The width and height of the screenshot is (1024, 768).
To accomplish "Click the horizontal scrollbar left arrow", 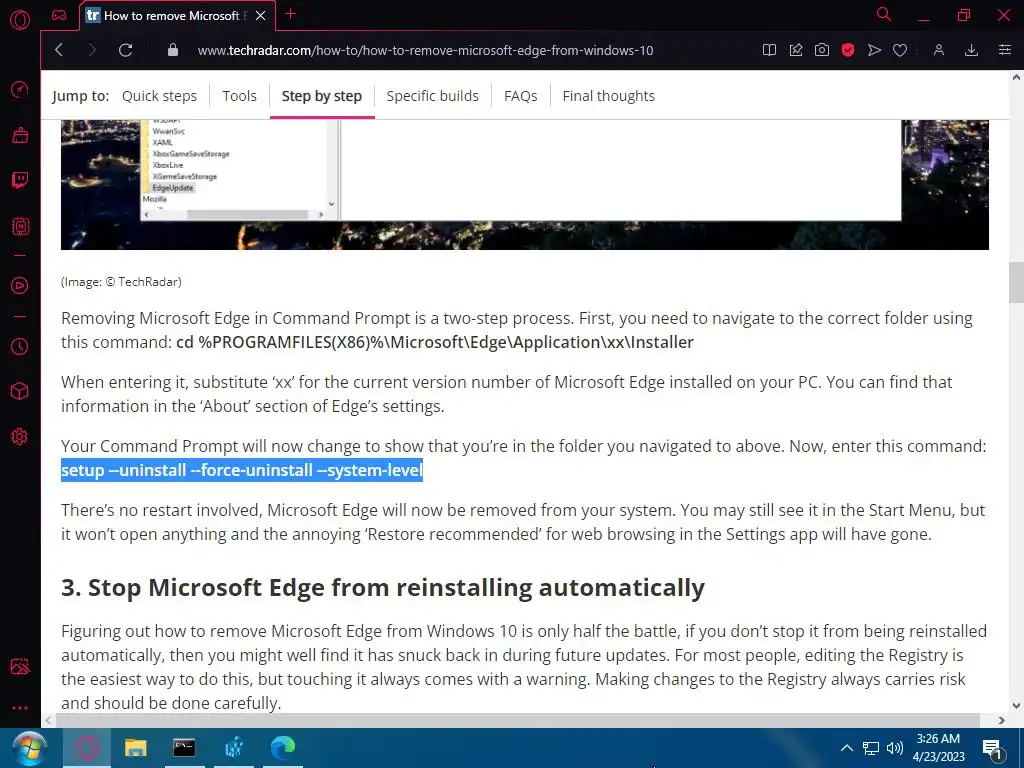I will (48, 720).
